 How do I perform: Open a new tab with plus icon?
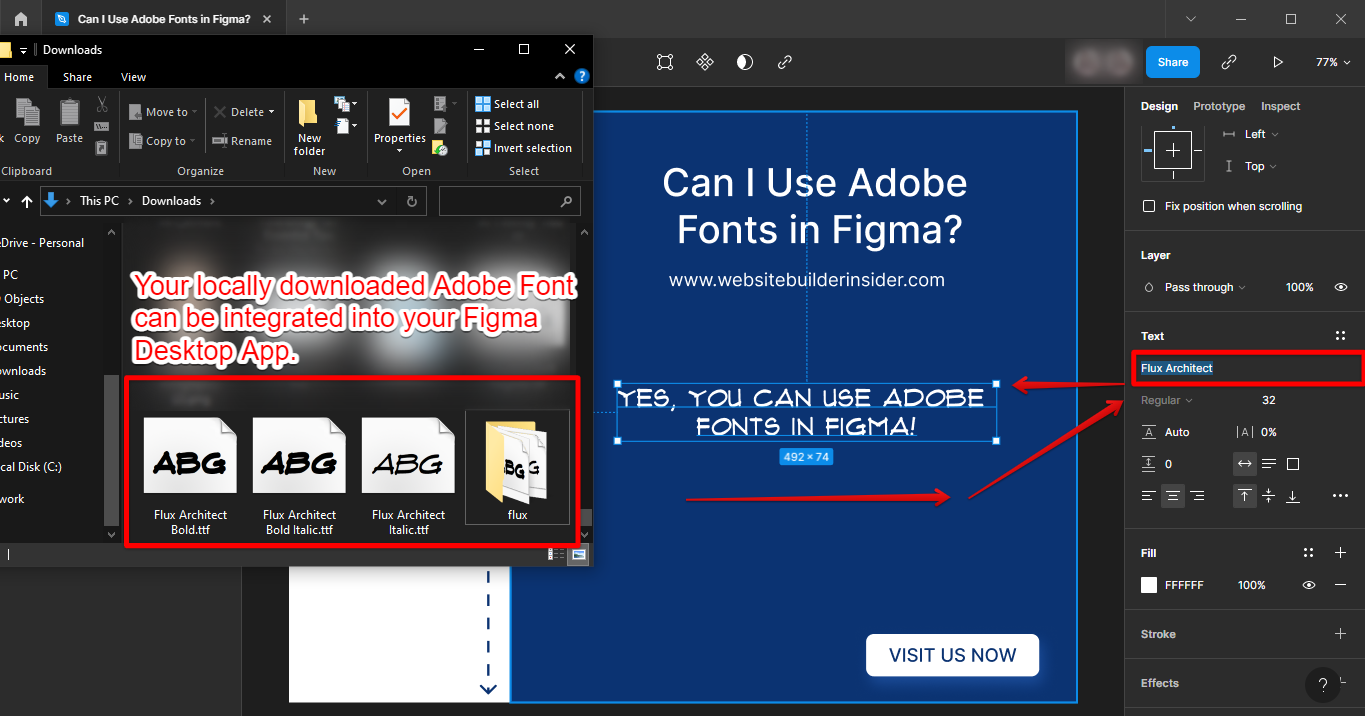304,19
